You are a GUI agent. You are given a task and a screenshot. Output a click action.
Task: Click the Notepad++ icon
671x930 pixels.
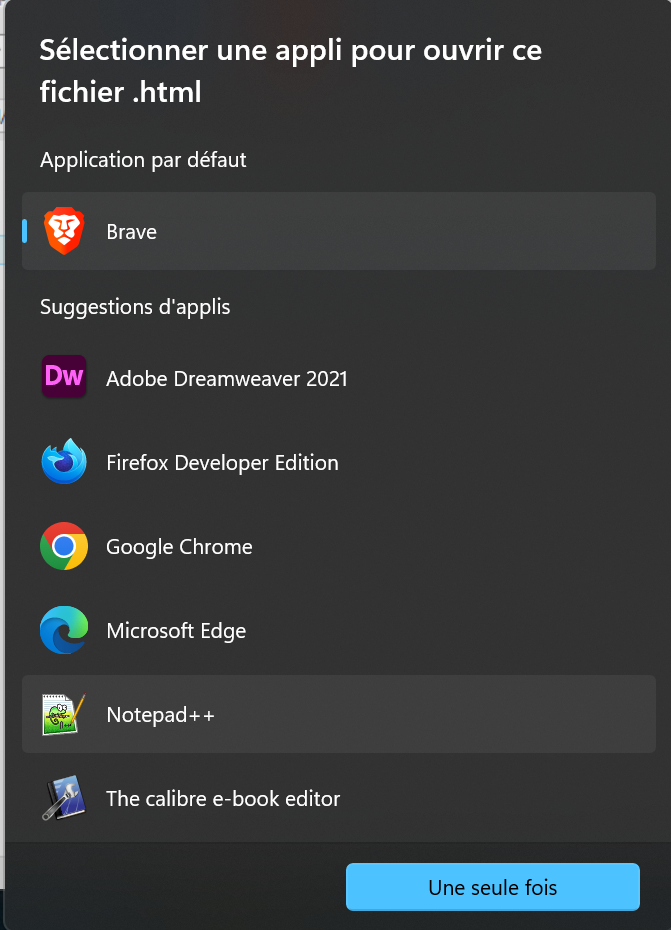[64, 714]
